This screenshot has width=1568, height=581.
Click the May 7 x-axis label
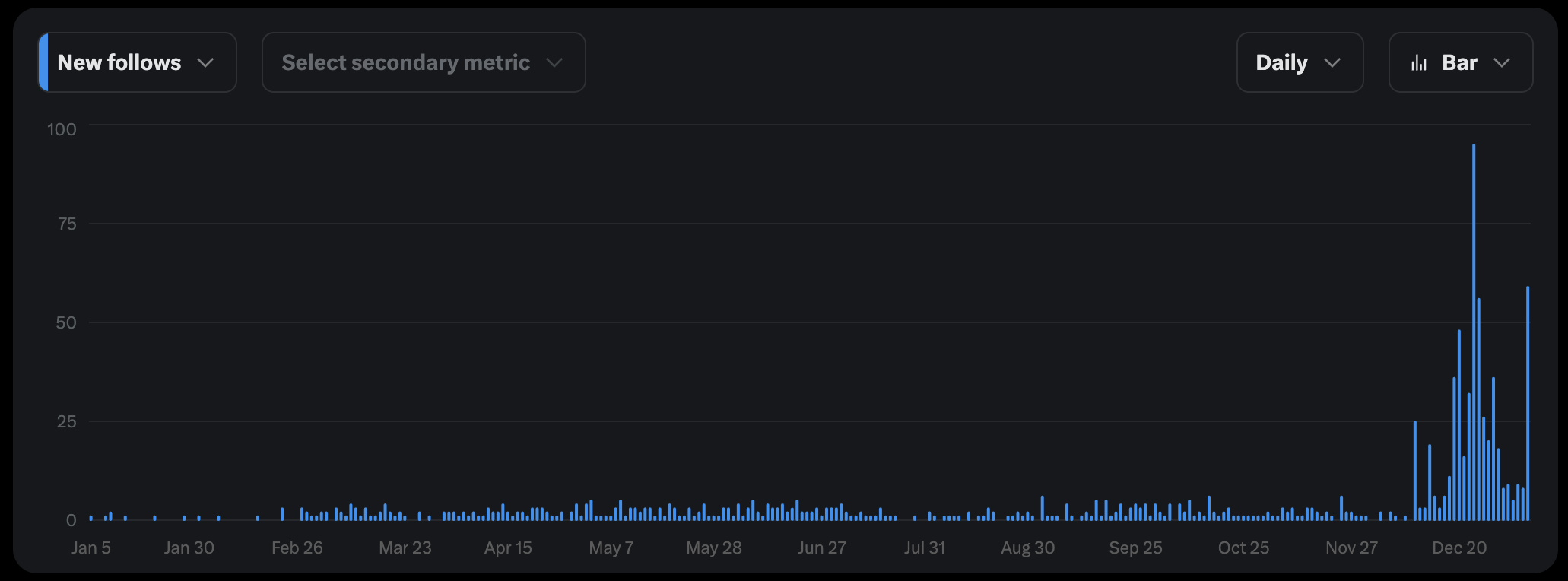pos(611,548)
